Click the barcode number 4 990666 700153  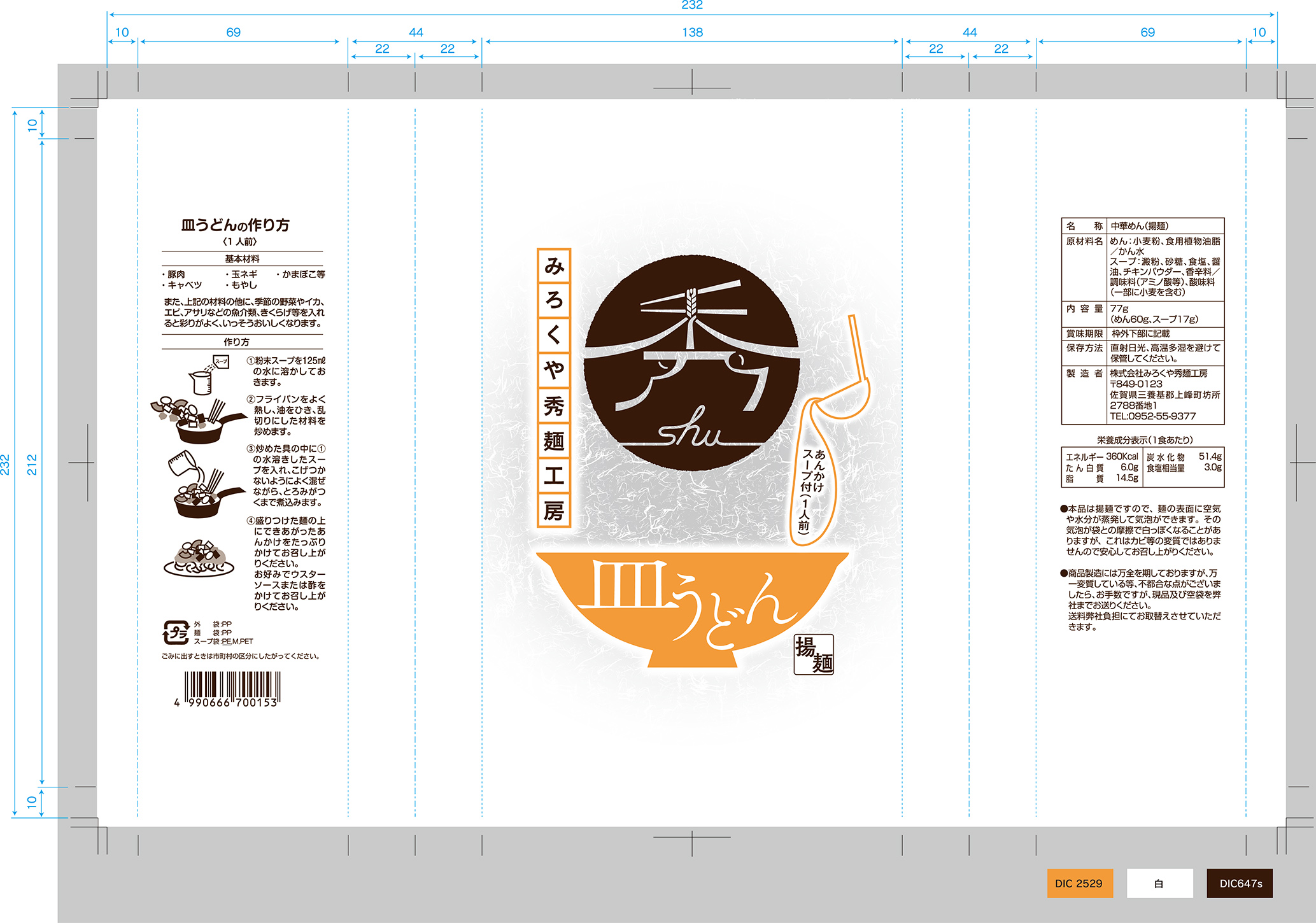pos(226,703)
